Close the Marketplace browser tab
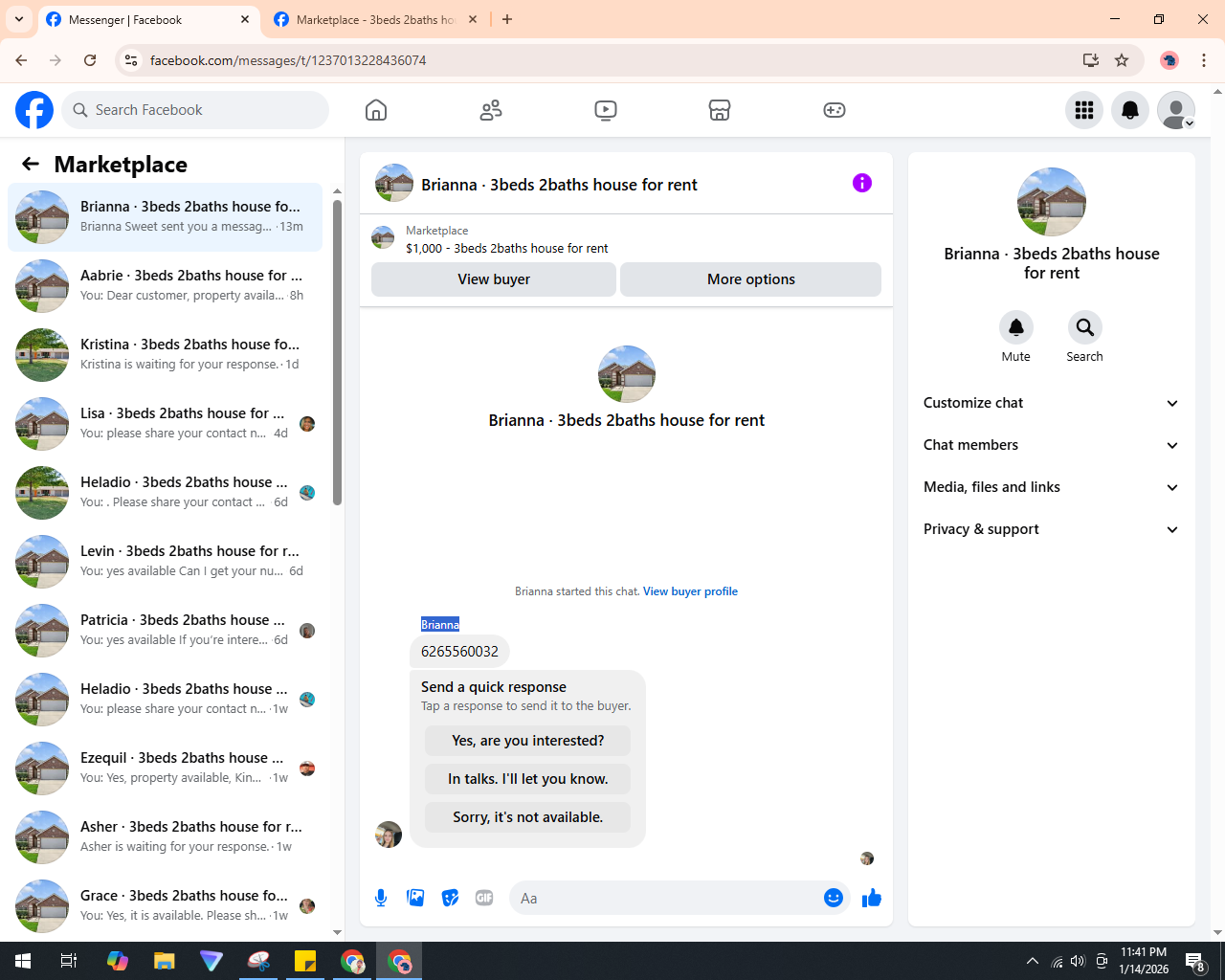1225x980 pixels. [473, 19]
